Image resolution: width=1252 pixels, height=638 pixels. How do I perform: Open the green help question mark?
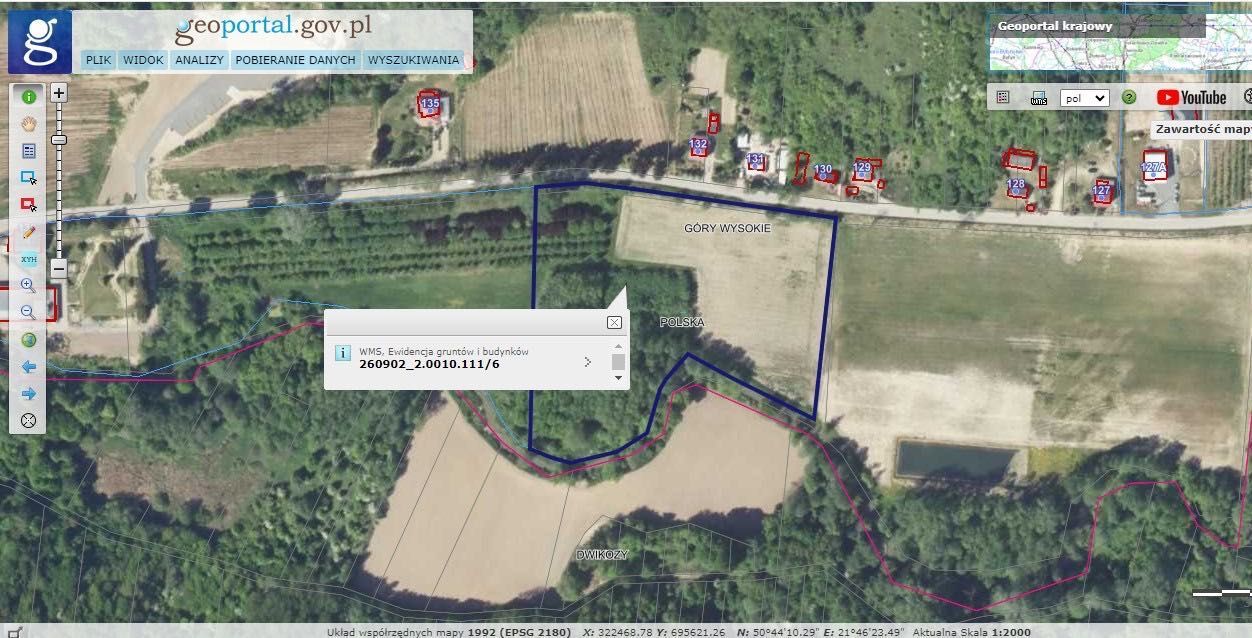coord(1129,98)
